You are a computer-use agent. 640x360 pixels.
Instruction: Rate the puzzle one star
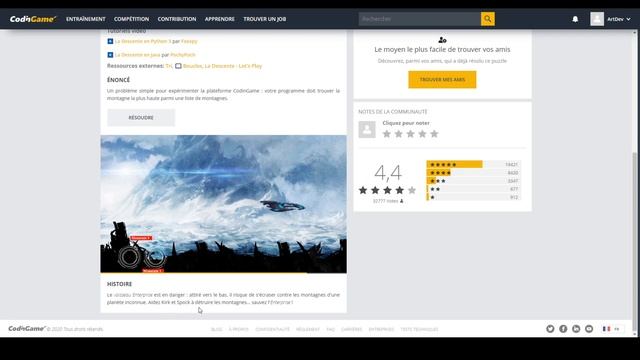[387, 134]
